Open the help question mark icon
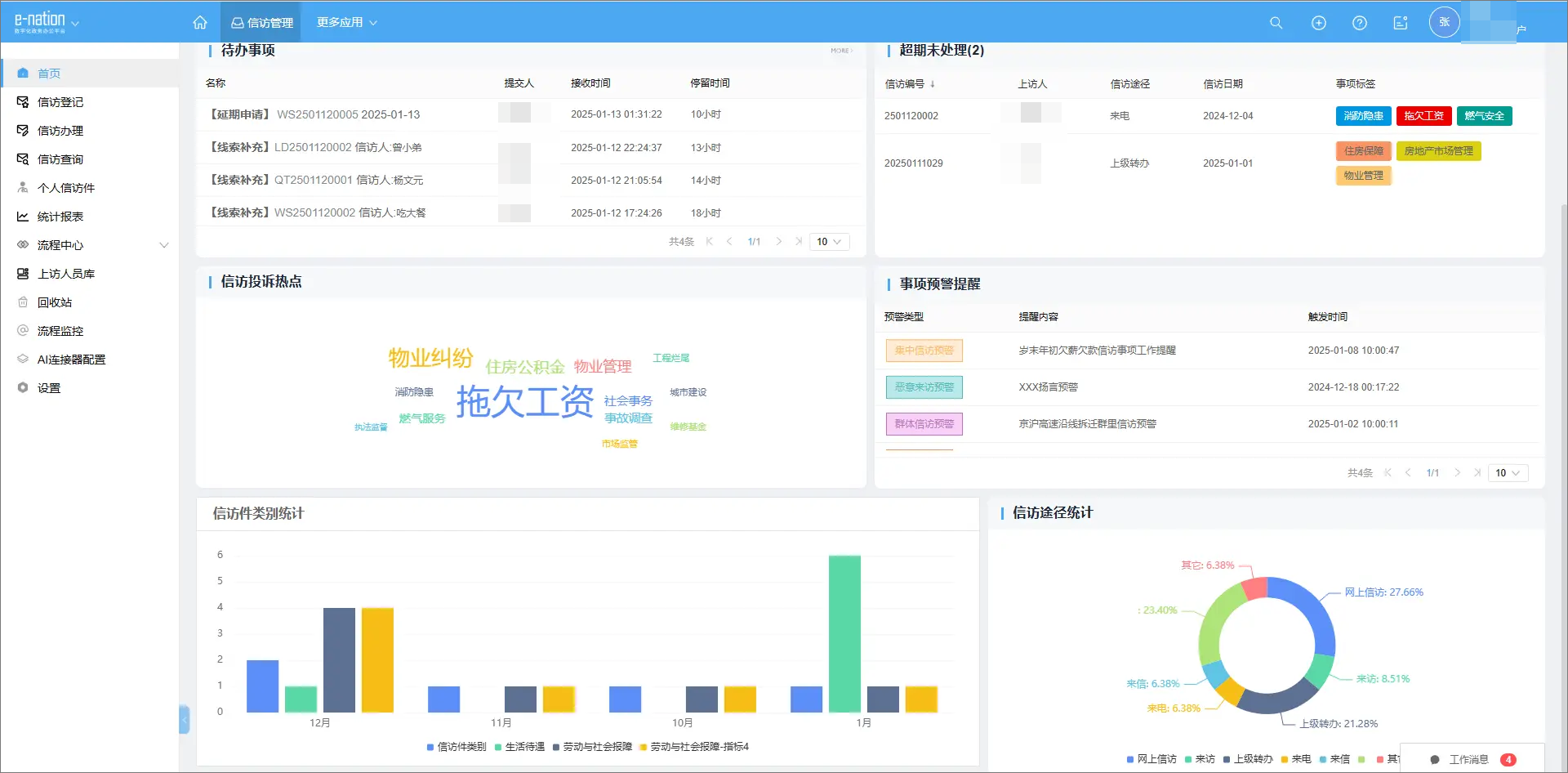Image resolution: width=1568 pixels, height=773 pixels. point(1359,23)
